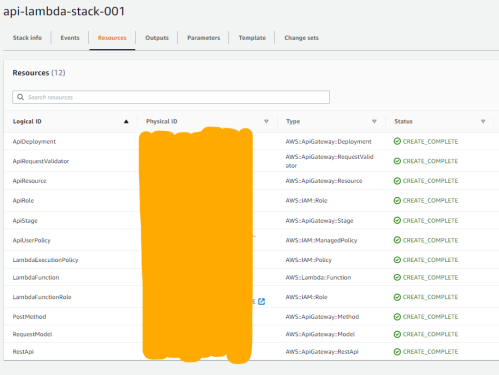Viewport: 499px width, 375px height.
Task: Go to the Stack info tab
Action: tap(27, 38)
